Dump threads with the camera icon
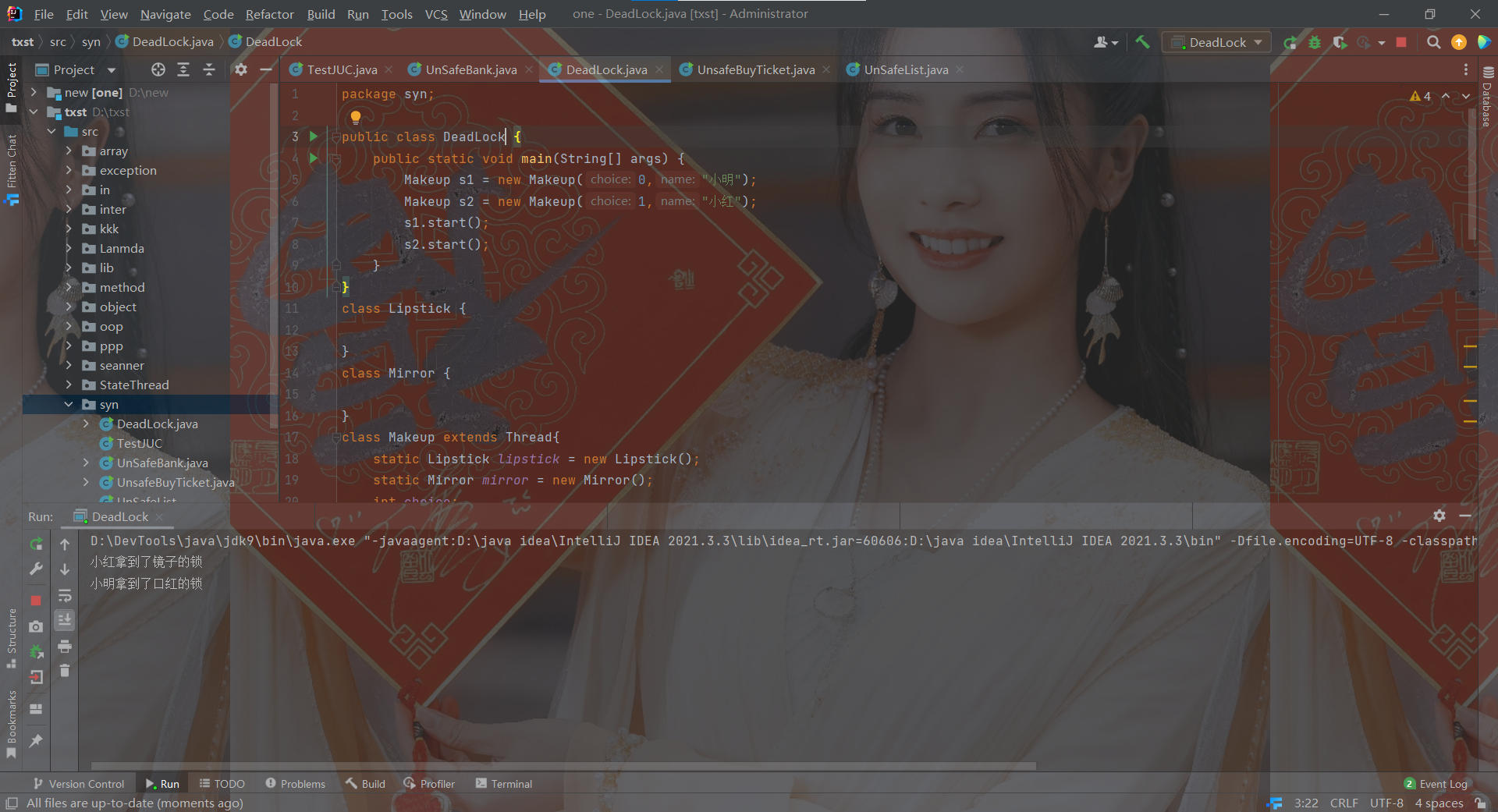 click(36, 626)
